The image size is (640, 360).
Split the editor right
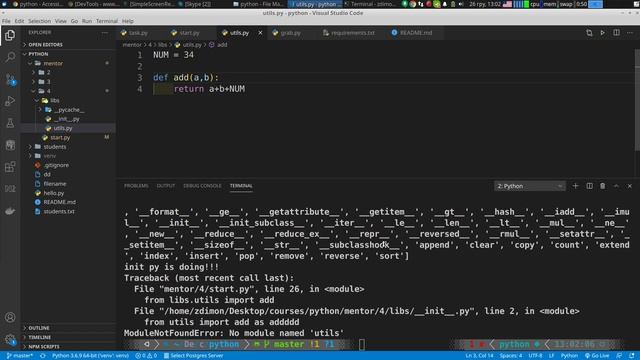coord(616,33)
